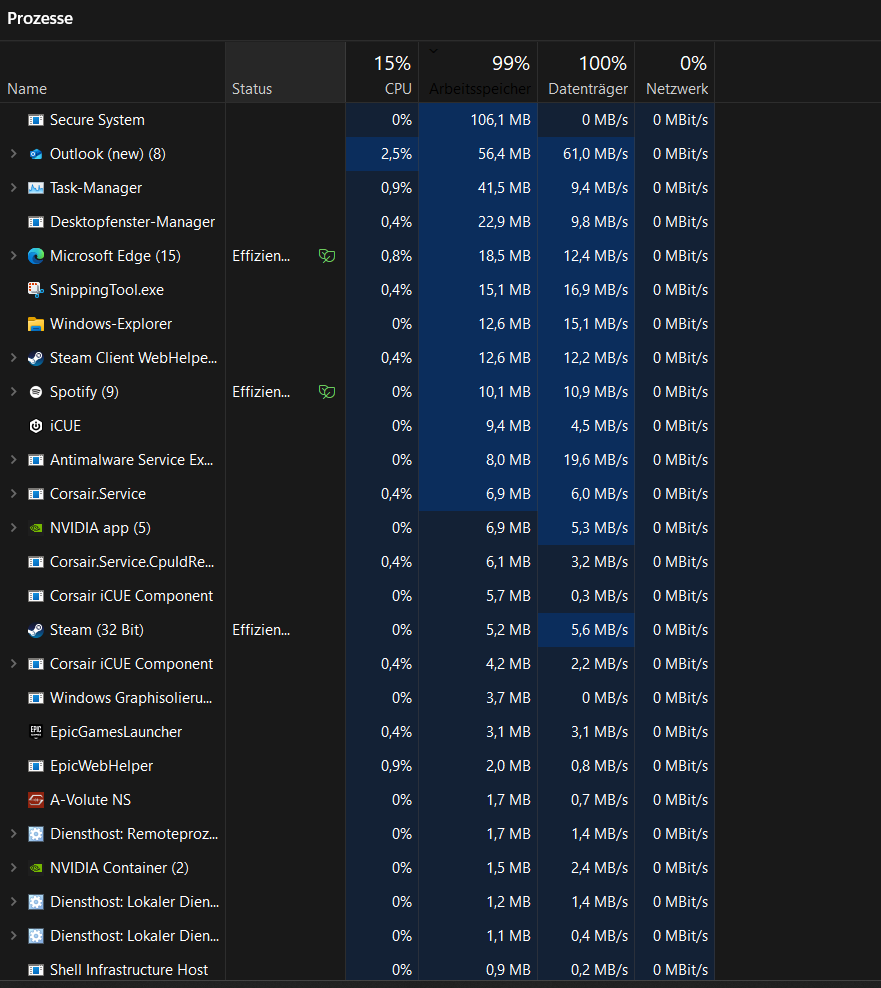Click the iCUE app icon

(36, 426)
